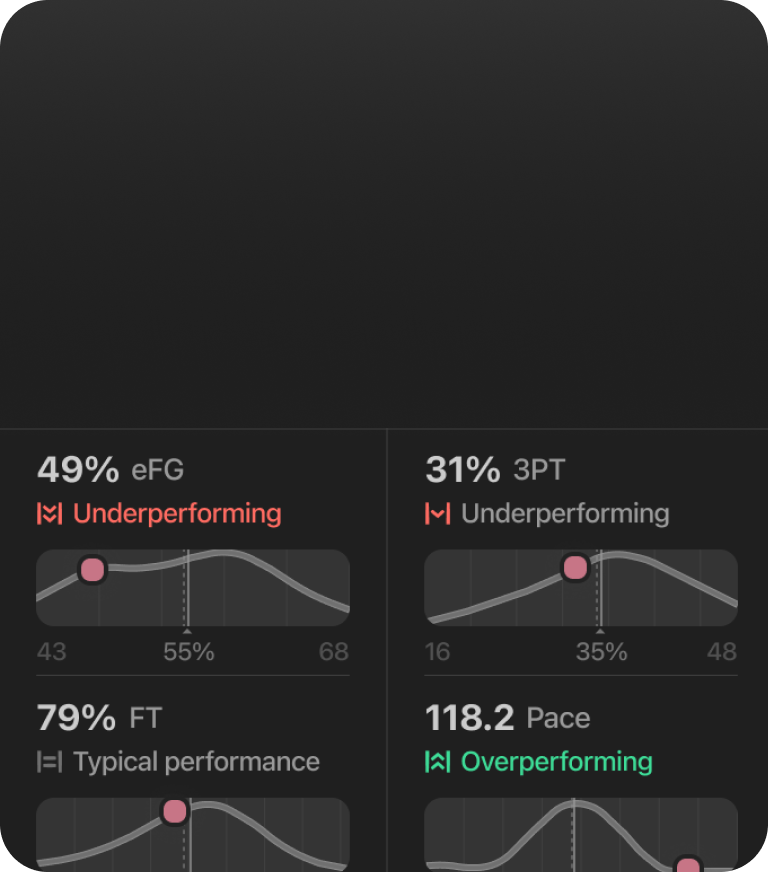Open the green Overperforming label
768x872 pixels.
pyautogui.click(x=556, y=762)
